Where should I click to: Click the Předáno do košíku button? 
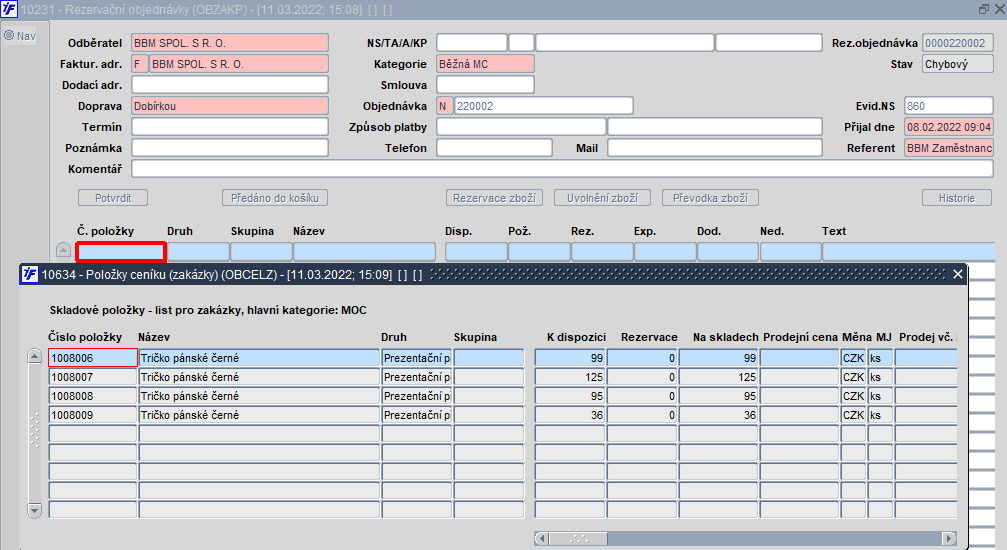[x=275, y=198]
